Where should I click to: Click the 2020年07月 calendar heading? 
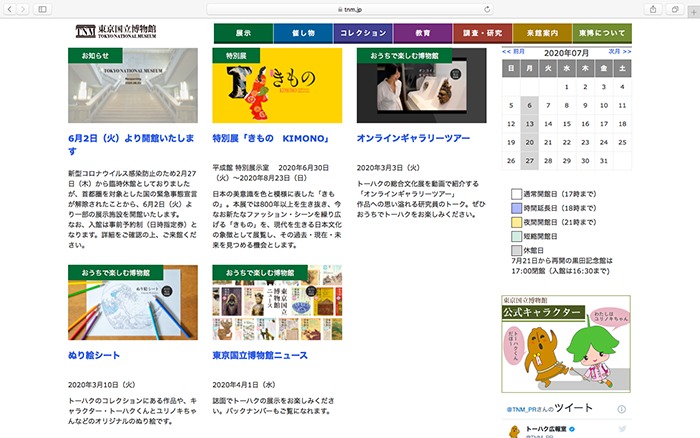click(x=566, y=53)
